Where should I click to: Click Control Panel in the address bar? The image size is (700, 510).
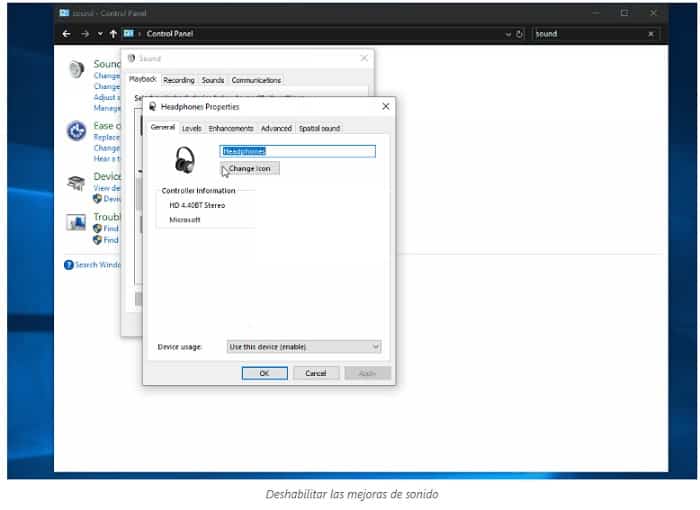tap(170, 34)
